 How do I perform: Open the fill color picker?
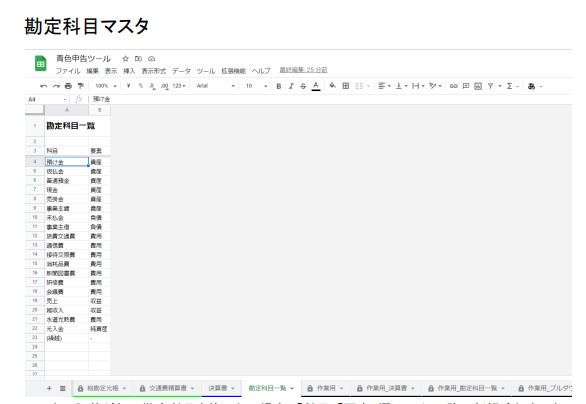coord(332,86)
